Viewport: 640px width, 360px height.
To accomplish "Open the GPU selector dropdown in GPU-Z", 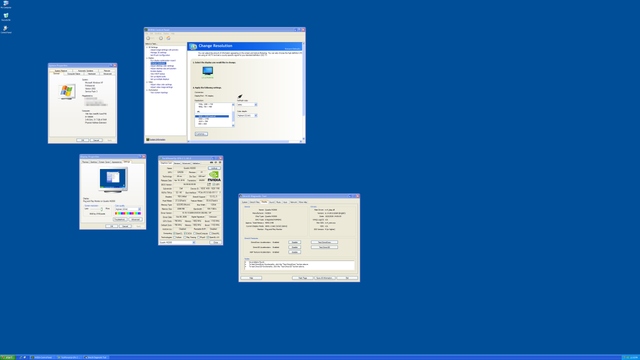I will [178, 242].
